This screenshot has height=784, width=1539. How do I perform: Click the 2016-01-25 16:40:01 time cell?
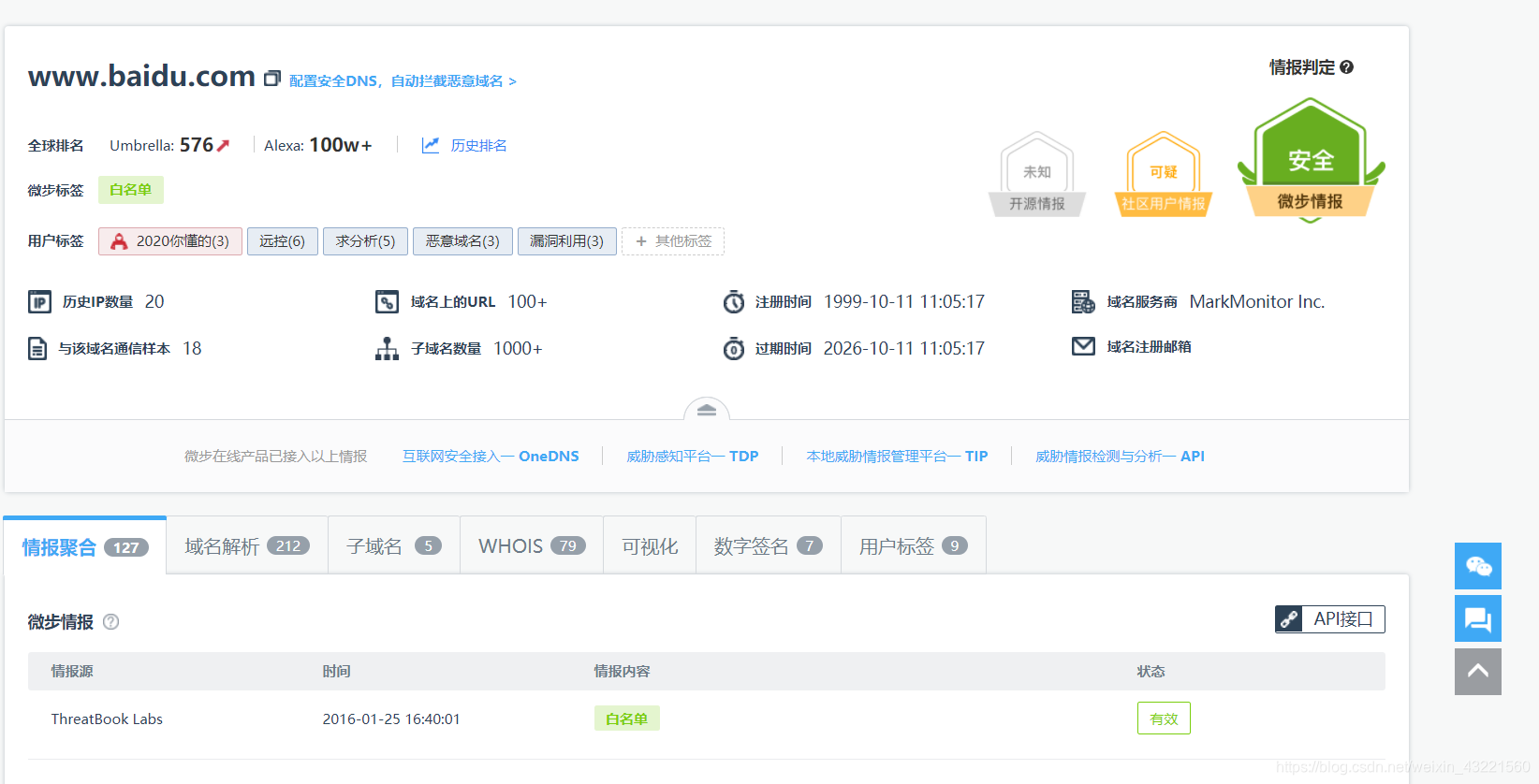(x=391, y=719)
